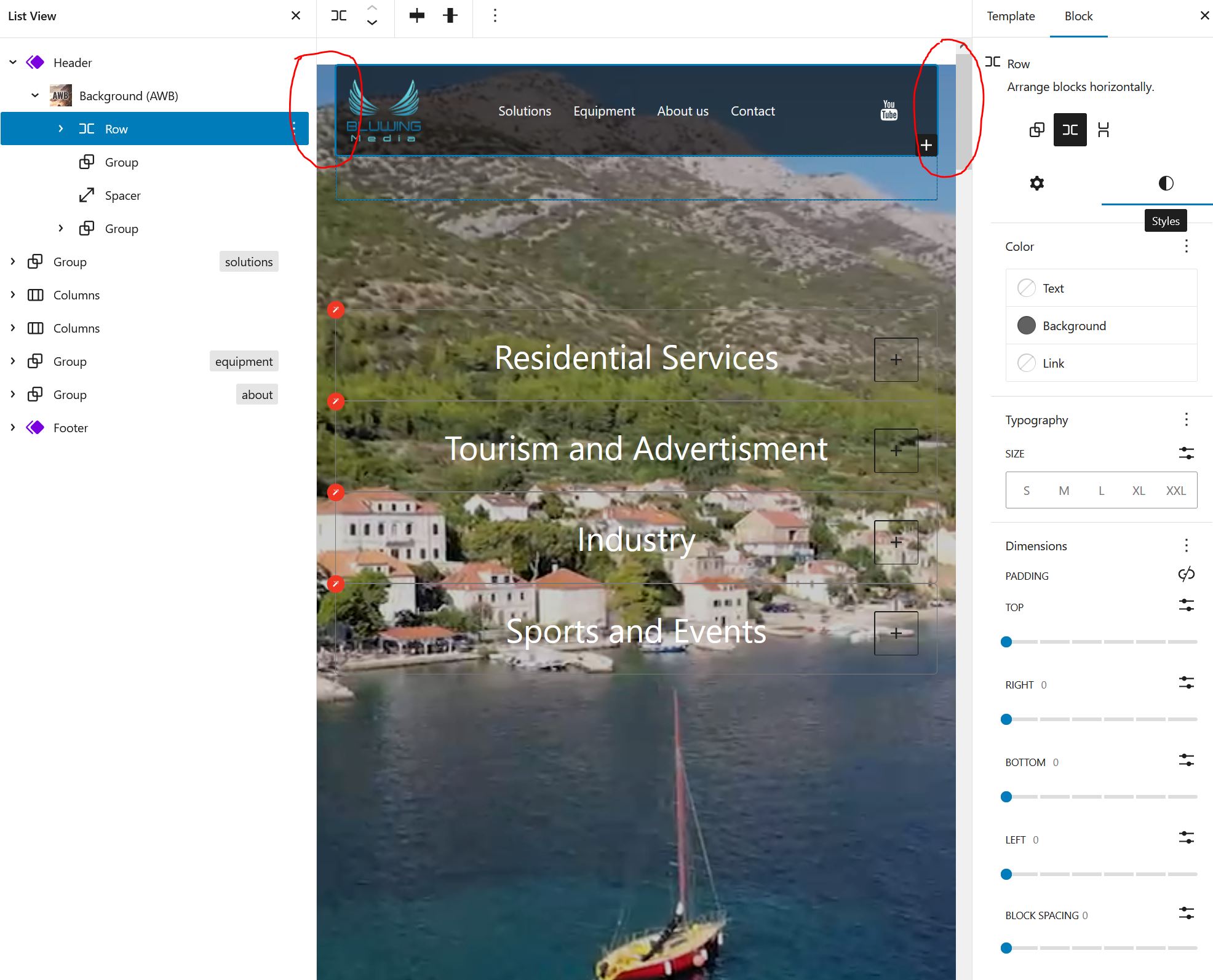
Task: Click the Row block type icon in toolbar
Action: coord(339,15)
